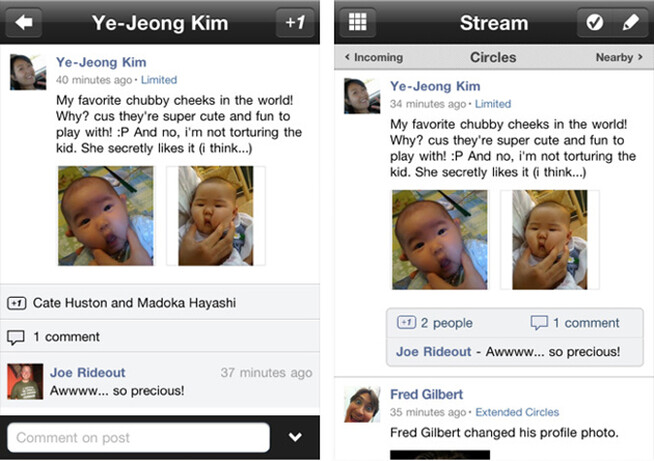
Task: Tap the 35 minutes ago timestamp
Action: pyautogui.click(x=428, y=412)
